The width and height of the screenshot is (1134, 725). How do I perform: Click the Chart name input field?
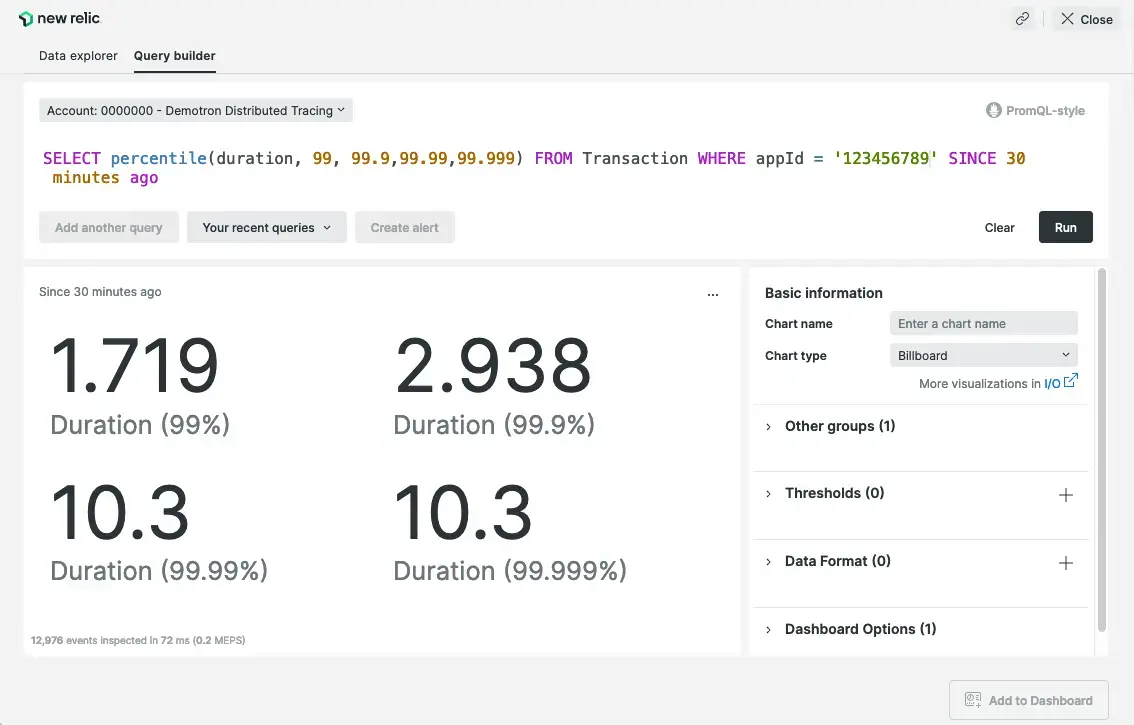click(x=983, y=323)
